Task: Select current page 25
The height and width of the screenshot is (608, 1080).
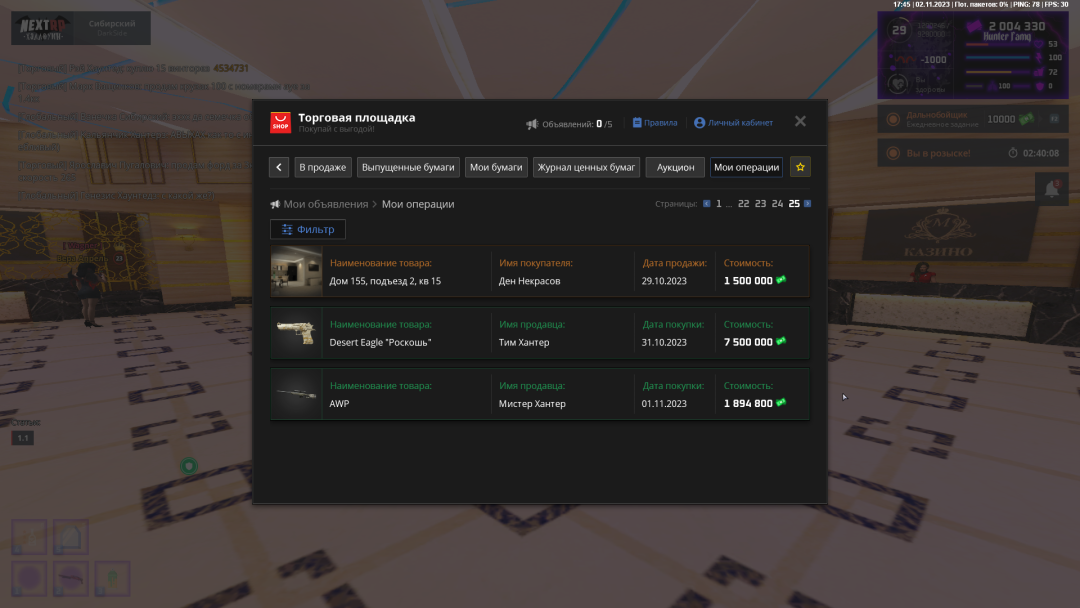Action: 794,204
